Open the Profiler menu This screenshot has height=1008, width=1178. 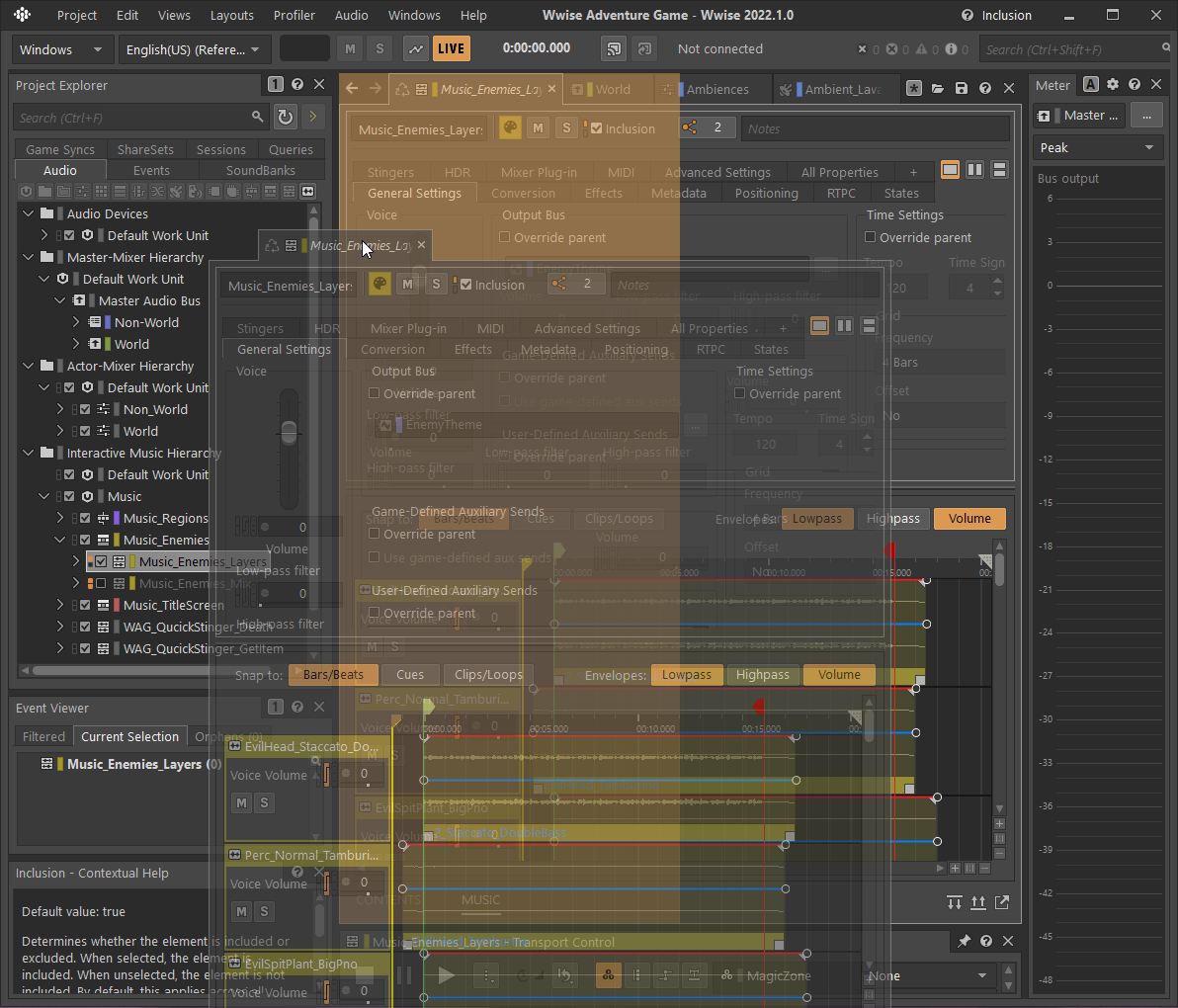pyautogui.click(x=294, y=15)
